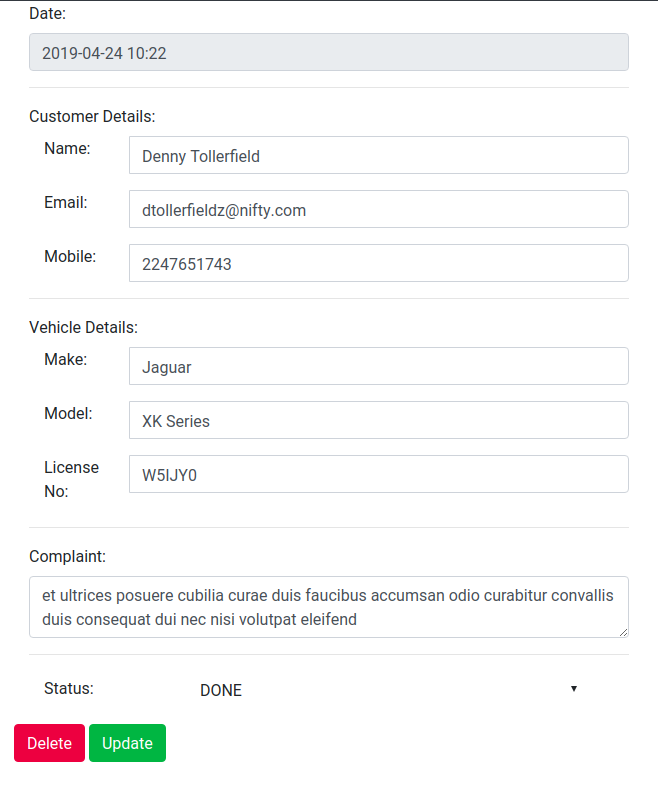This screenshot has width=658, height=790.
Task: Click the License No label
Action: coord(71,479)
